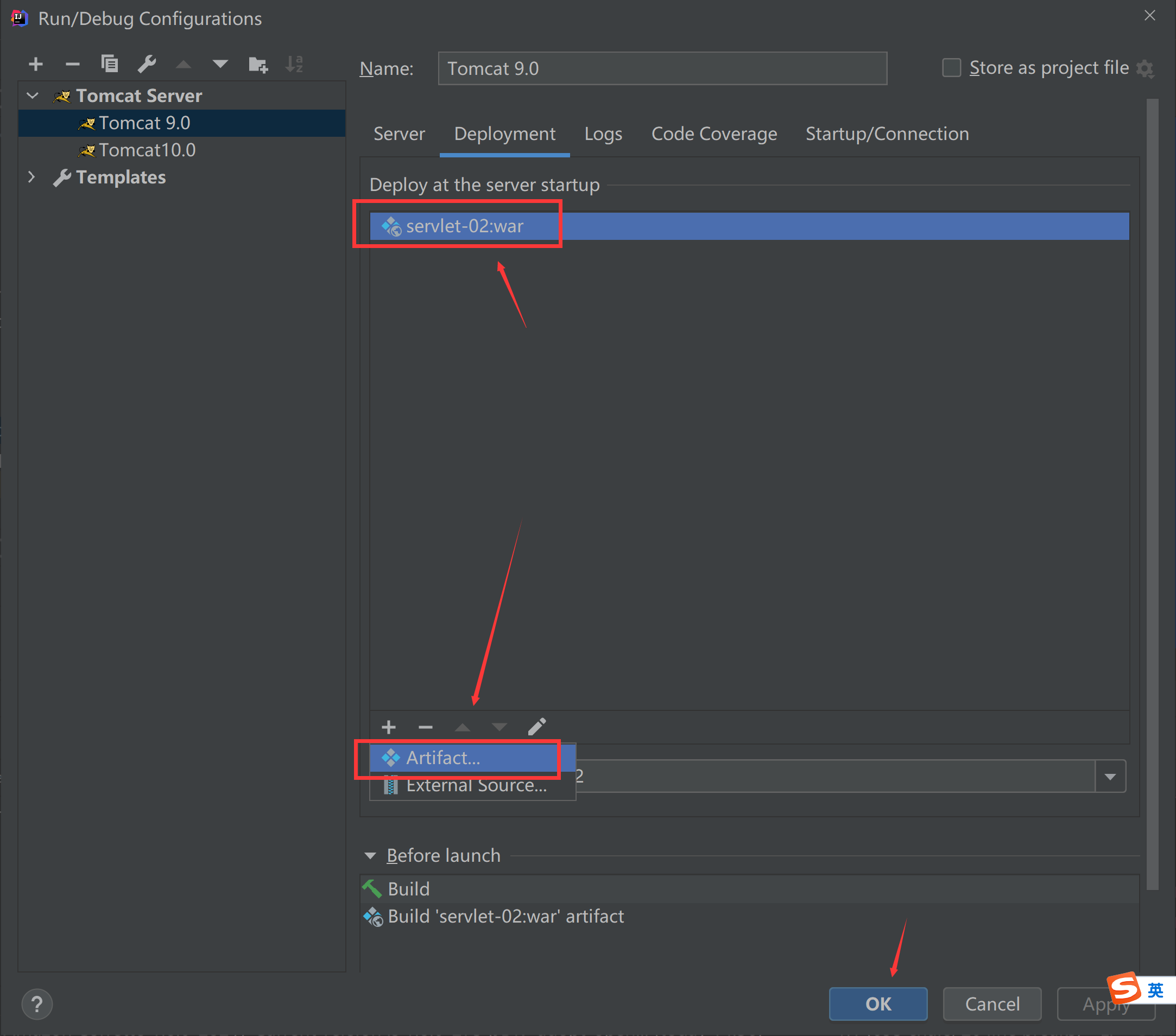
Task: Click the deployment list remove minus icon
Action: (x=426, y=727)
